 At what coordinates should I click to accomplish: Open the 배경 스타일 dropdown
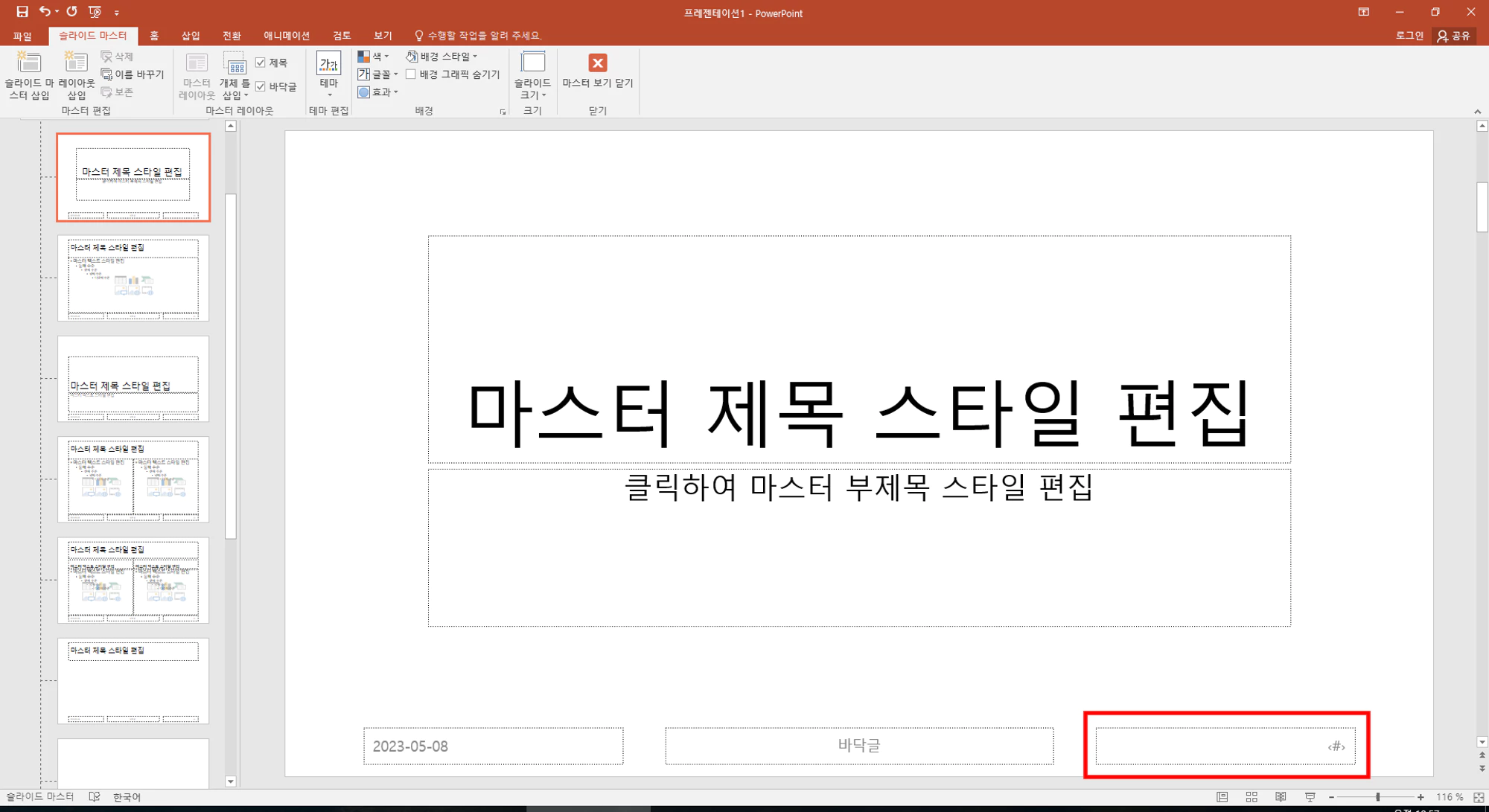pos(444,56)
